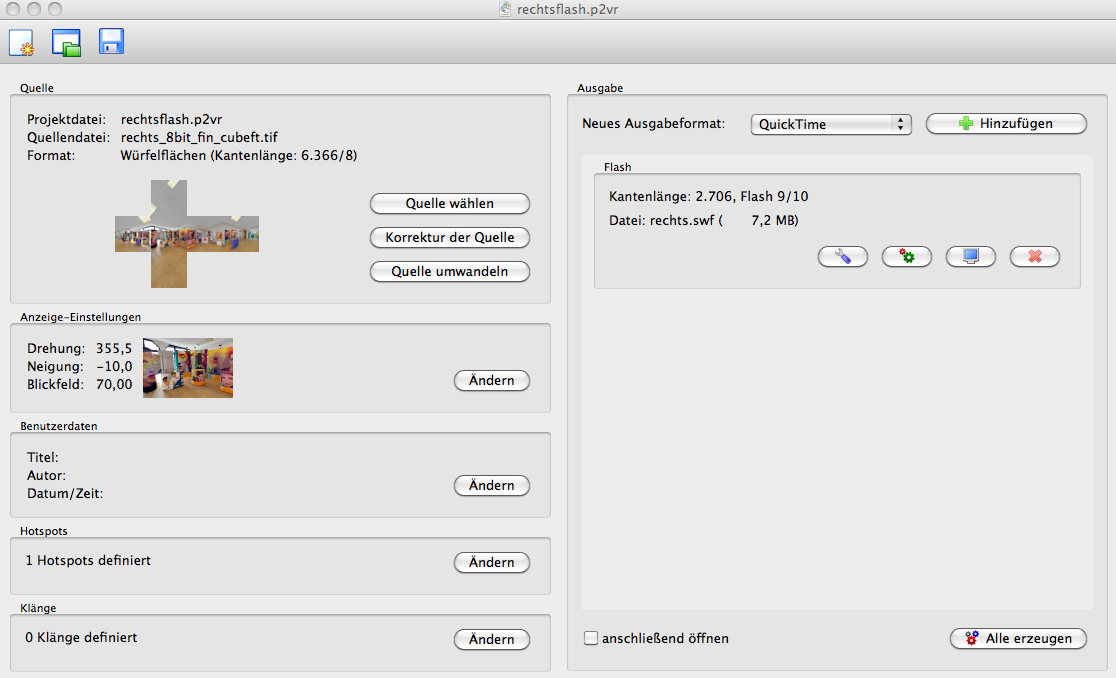The height and width of the screenshot is (678, 1116).
Task: Delete the Flash output (red X)
Action: [1035, 257]
